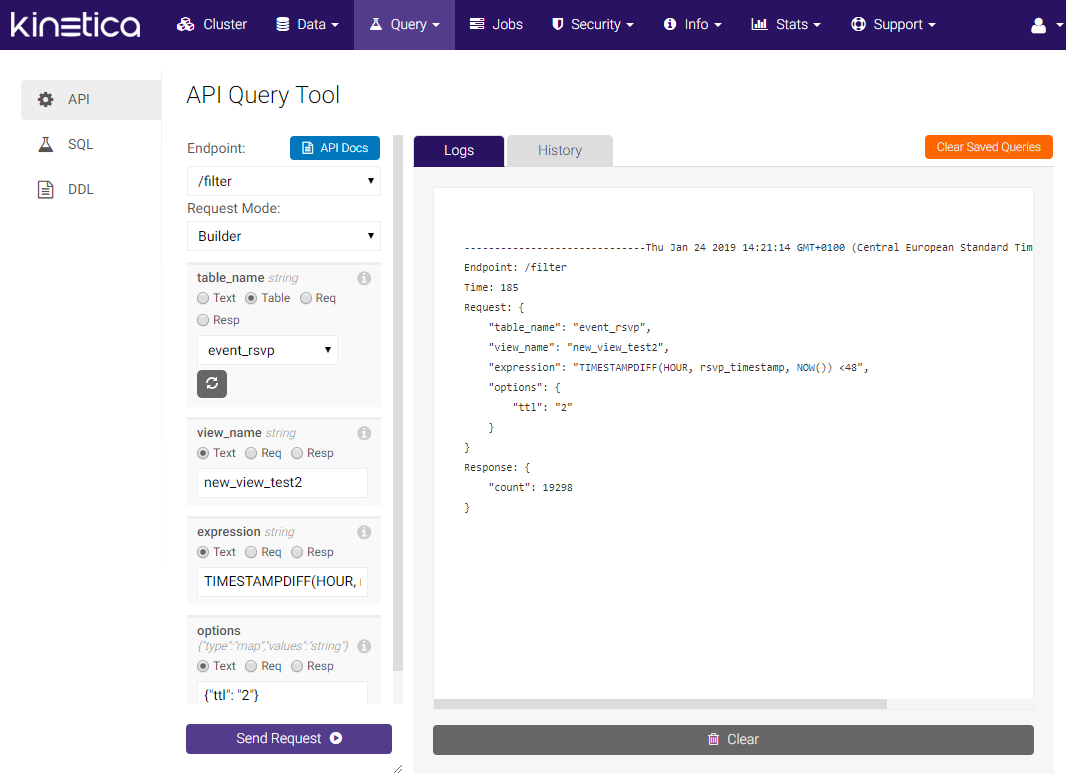Select the SQL flask icon in sidebar
Image resolution: width=1066 pixels, height=776 pixels.
click(x=46, y=144)
